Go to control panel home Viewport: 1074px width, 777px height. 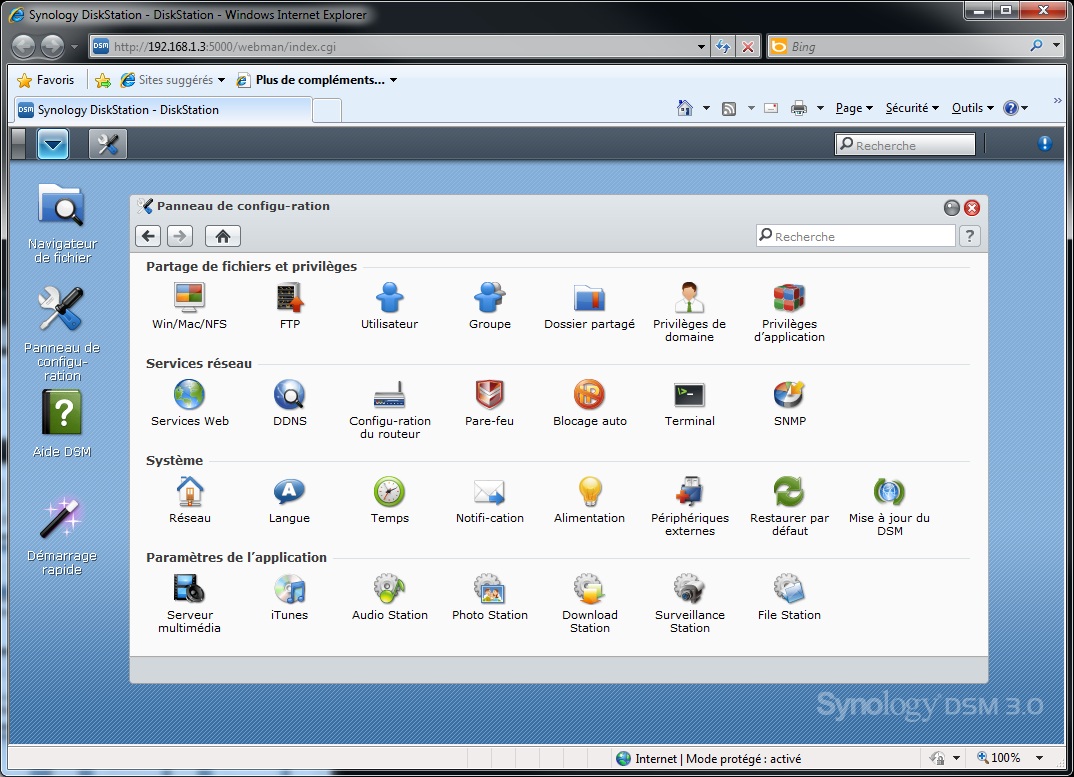(x=223, y=236)
